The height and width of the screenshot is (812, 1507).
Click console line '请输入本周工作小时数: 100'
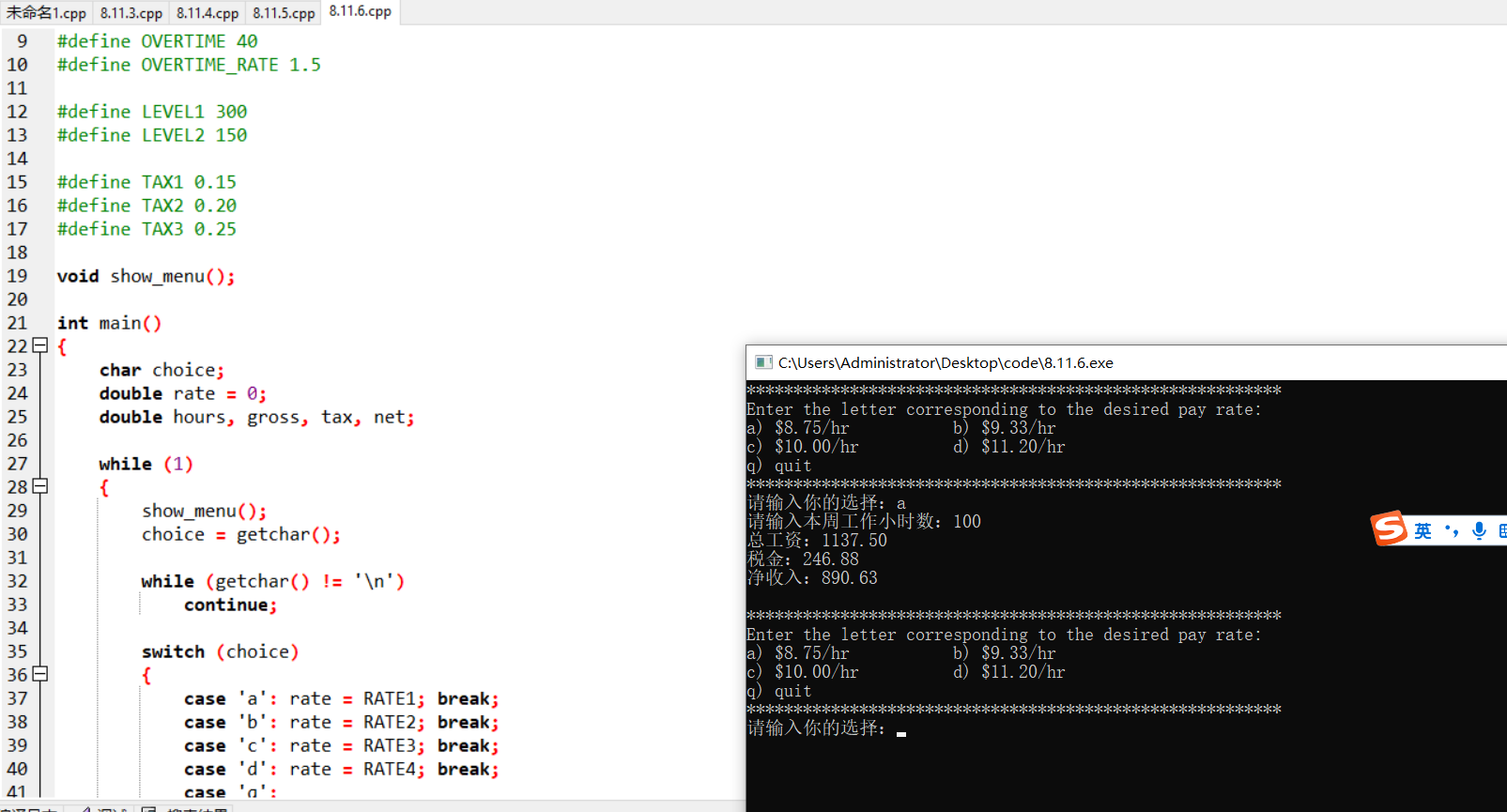pos(864,522)
